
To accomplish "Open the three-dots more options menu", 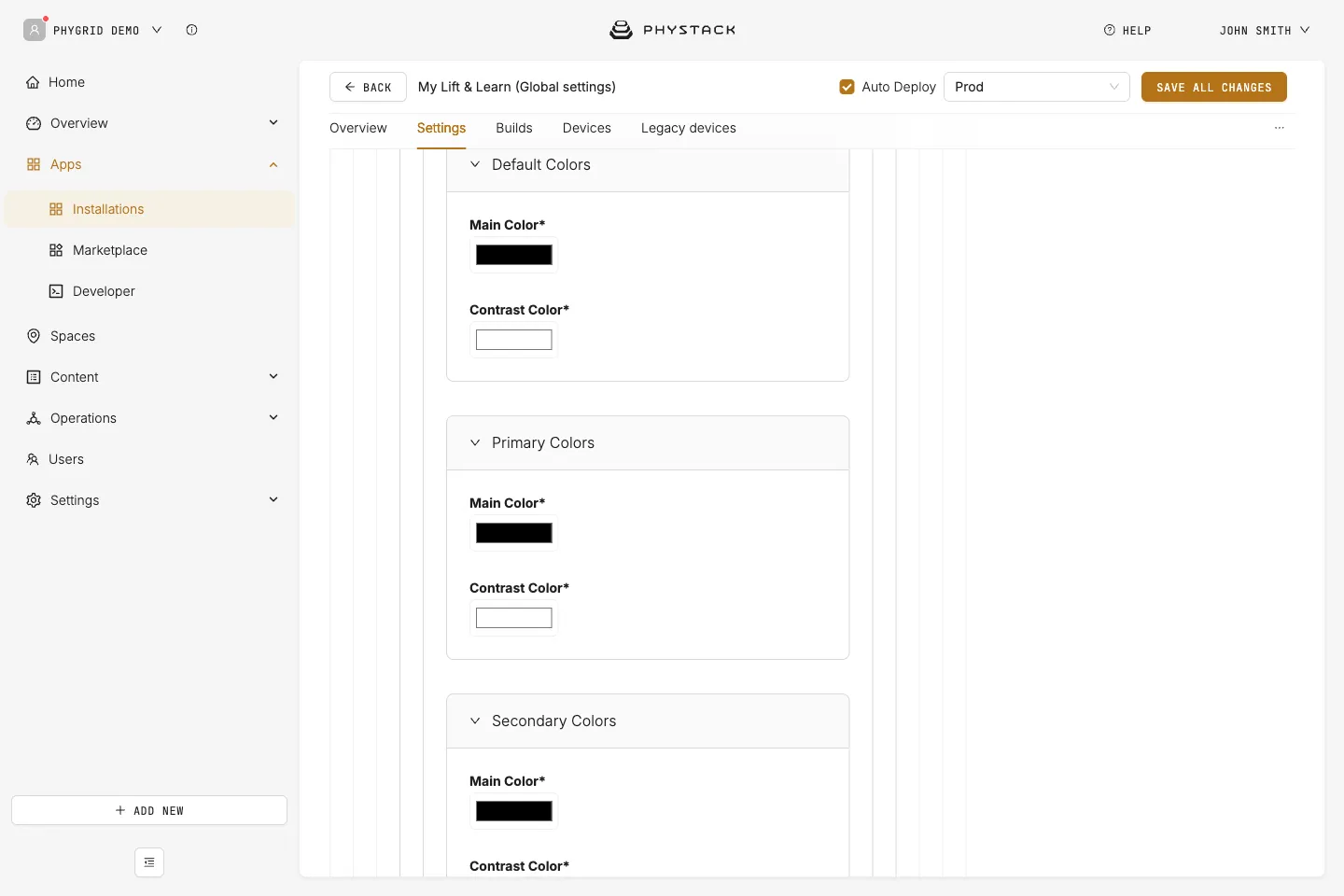I will tap(1280, 128).
